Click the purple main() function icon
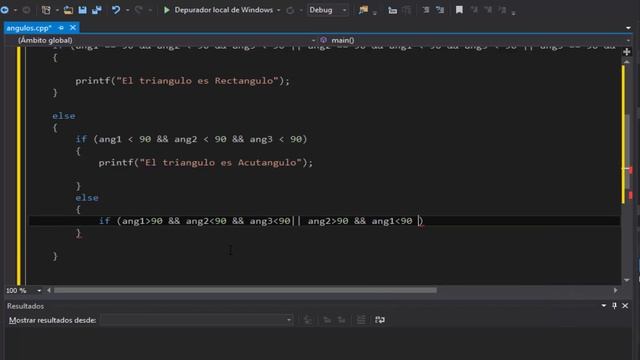 (x=324, y=40)
